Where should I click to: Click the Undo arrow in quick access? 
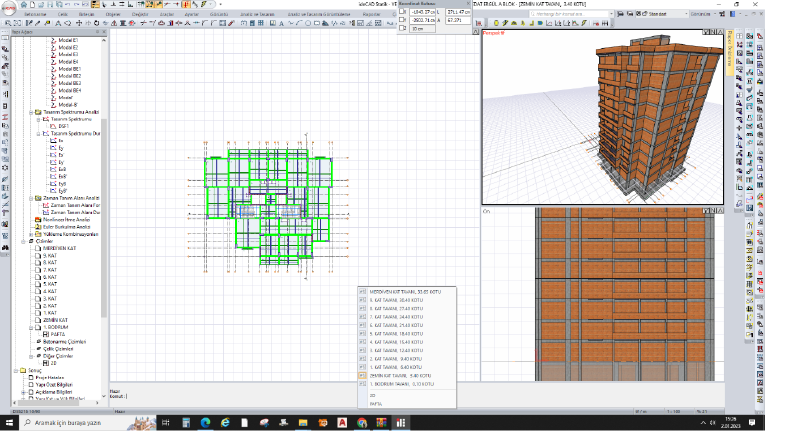[67, 5]
